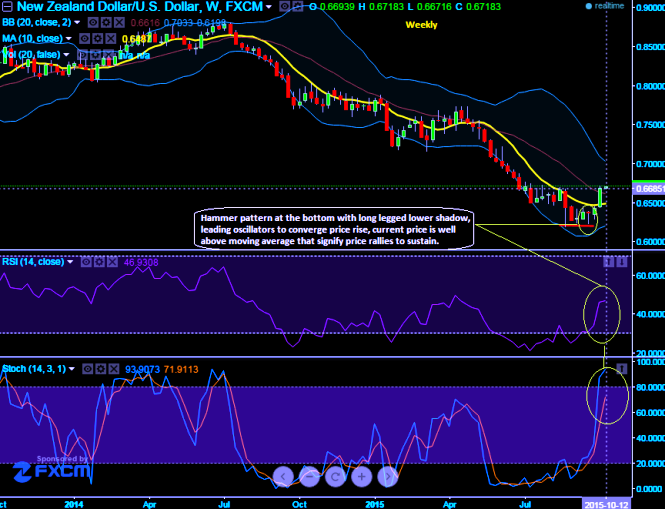
Task: Expand the New Zealand Dollar symbol dropdown
Action: 270,7
